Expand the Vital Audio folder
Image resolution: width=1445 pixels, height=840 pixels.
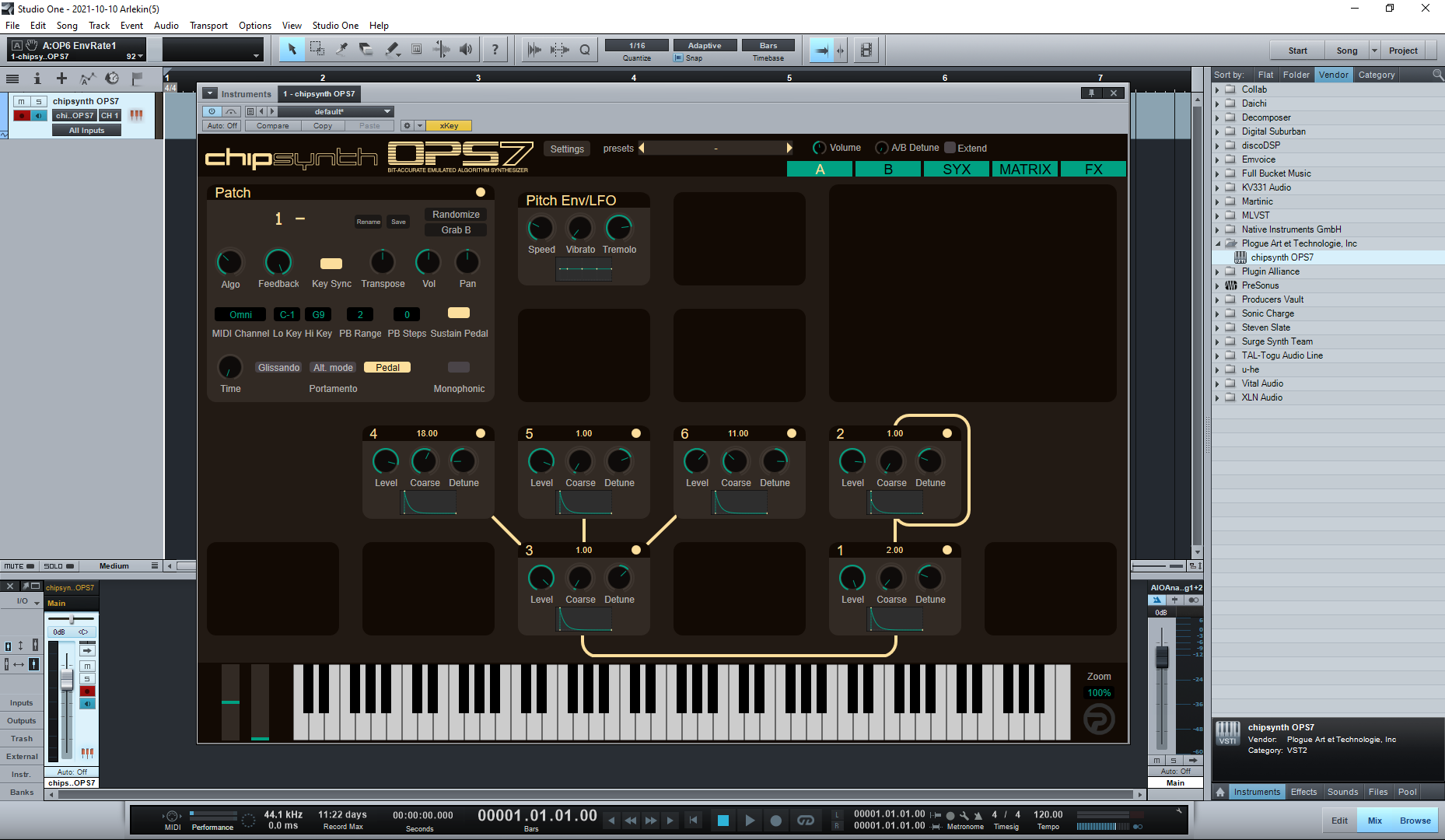(x=1218, y=383)
